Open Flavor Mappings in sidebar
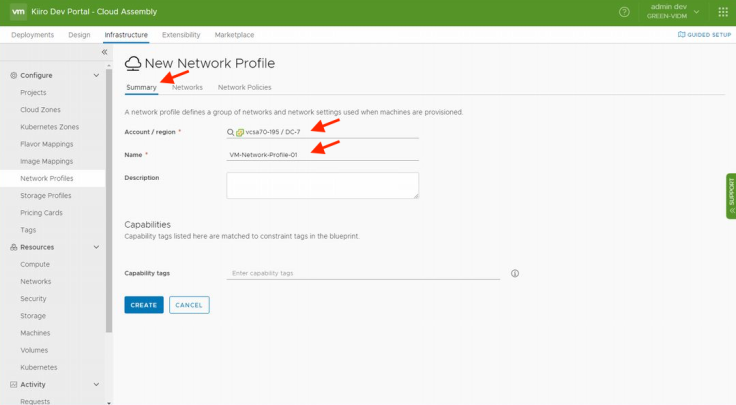 tap(46, 144)
